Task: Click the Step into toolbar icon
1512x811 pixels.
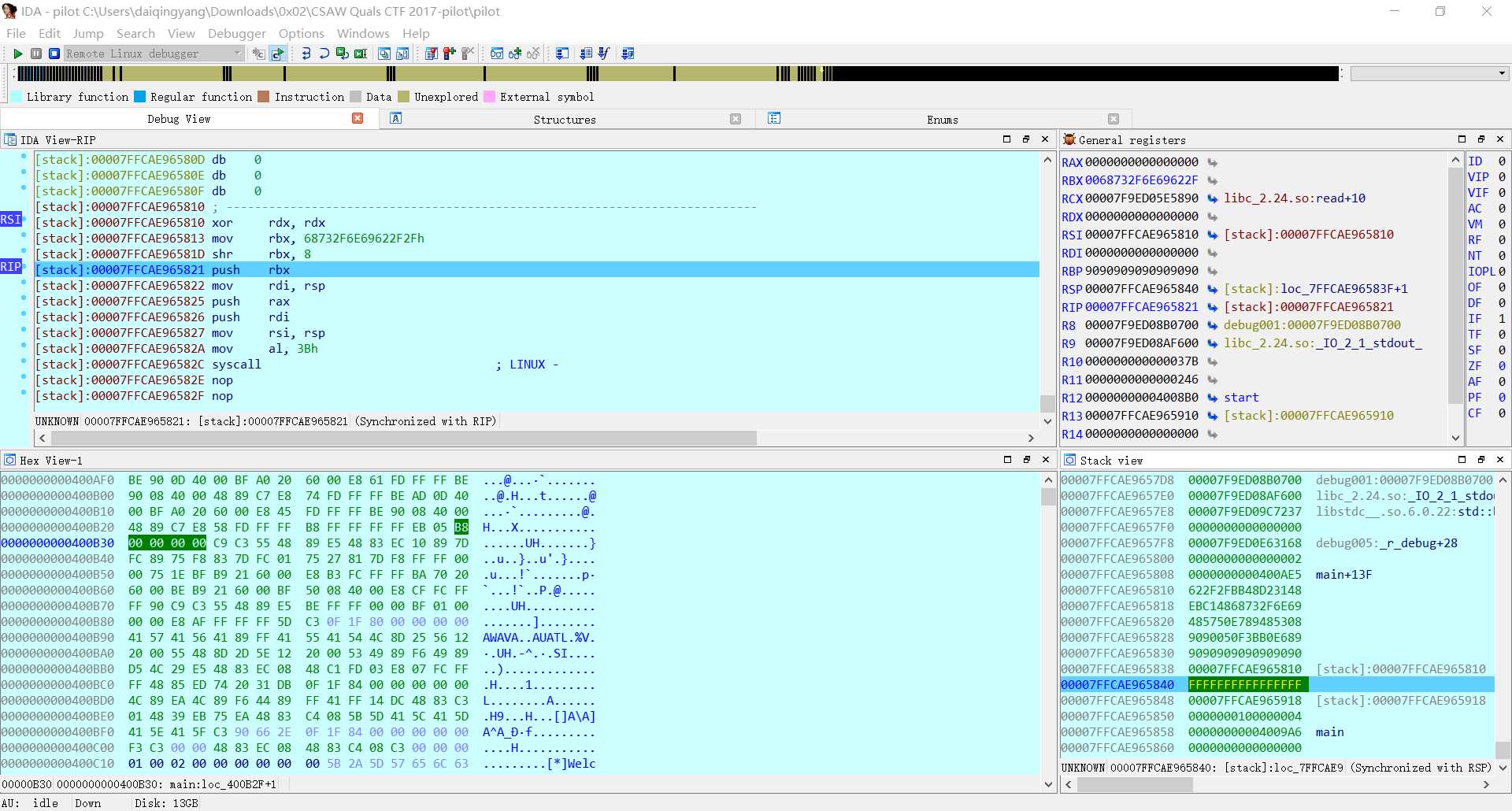Action: (x=306, y=54)
